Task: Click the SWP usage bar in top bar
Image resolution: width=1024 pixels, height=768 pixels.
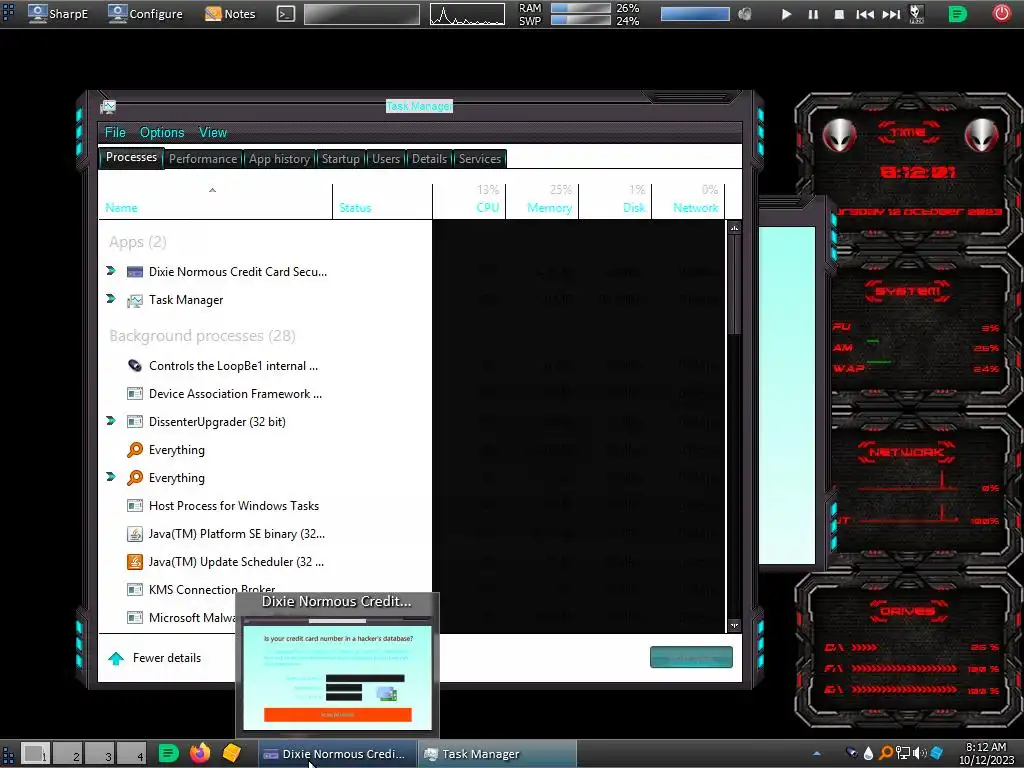Action: [x=581, y=20]
